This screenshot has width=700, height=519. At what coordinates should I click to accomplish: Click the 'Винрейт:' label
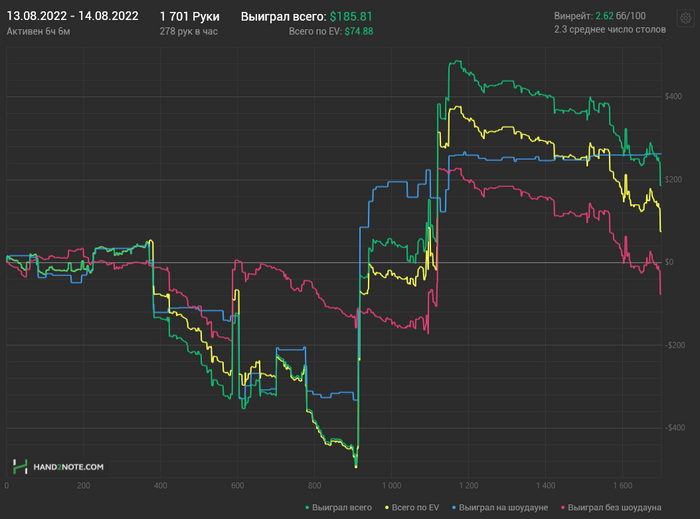tap(574, 16)
